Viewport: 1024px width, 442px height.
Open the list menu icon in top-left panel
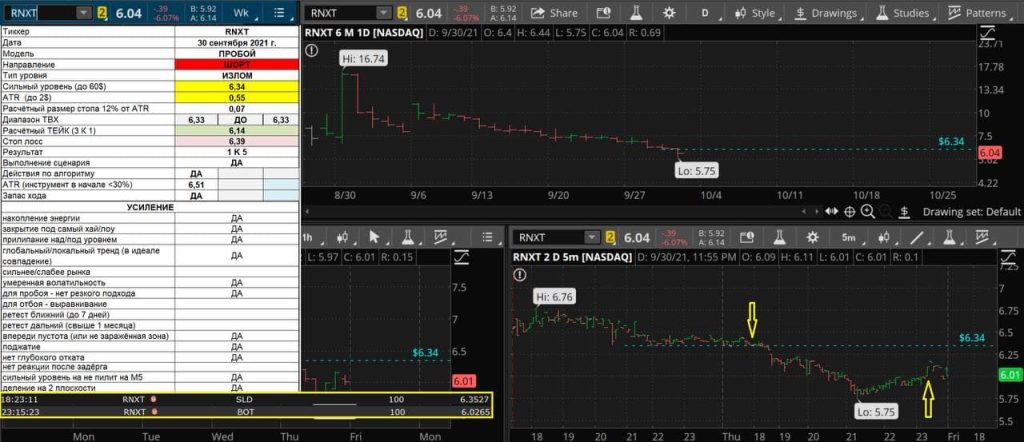[282, 12]
